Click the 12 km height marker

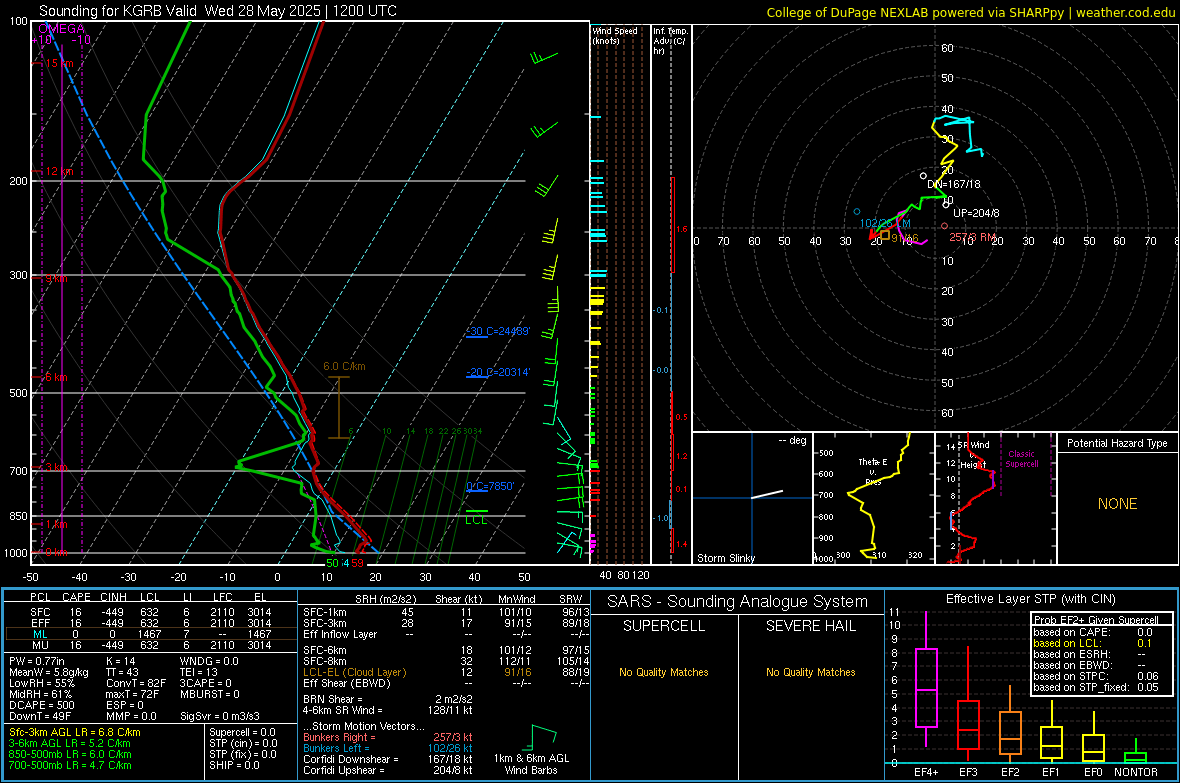pos(58,172)
